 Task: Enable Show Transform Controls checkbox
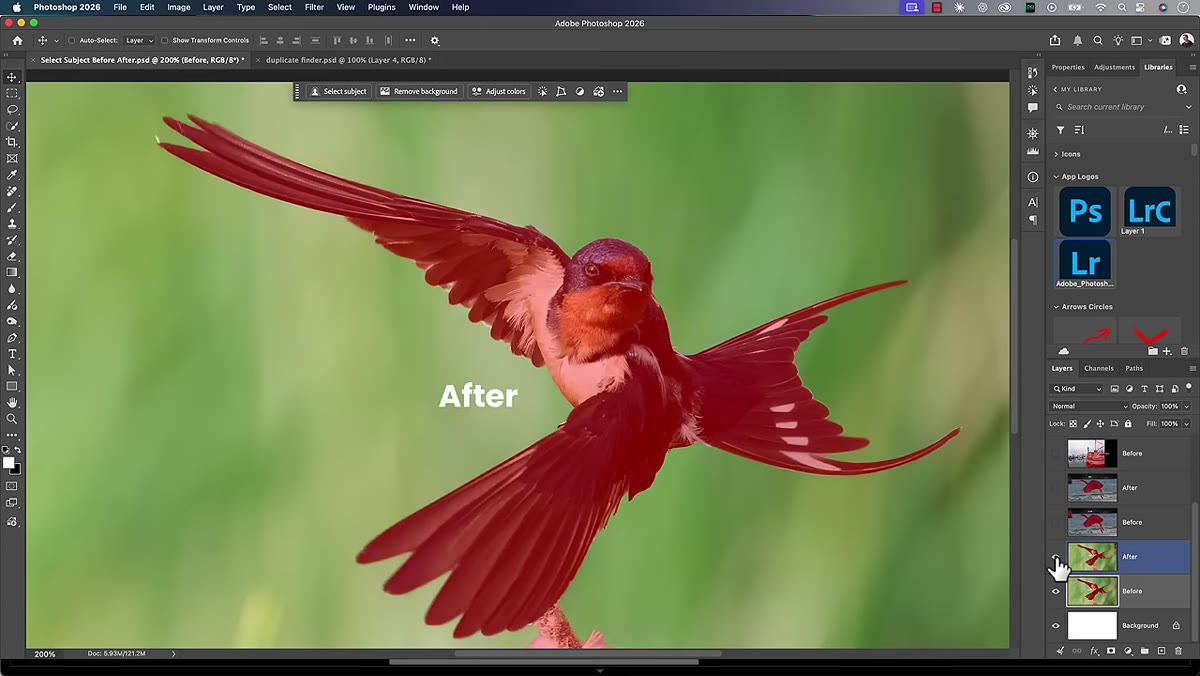point(164,41)
